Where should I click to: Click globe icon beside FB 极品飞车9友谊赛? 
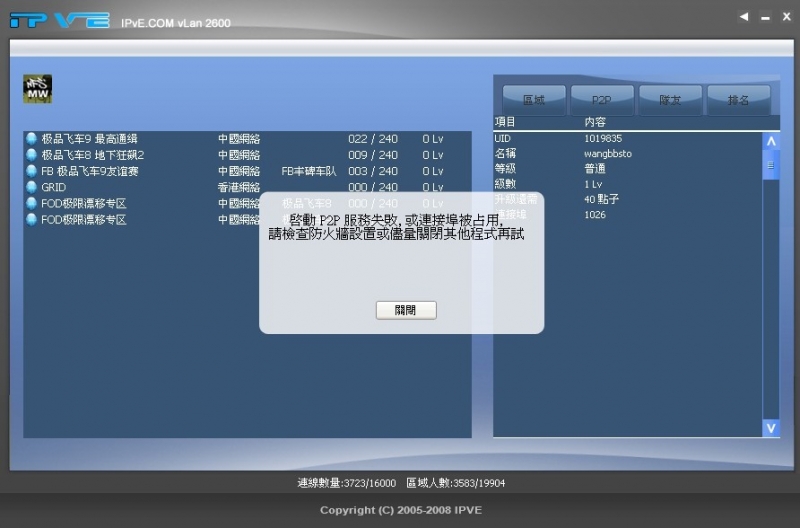click(x=32, y=171)
